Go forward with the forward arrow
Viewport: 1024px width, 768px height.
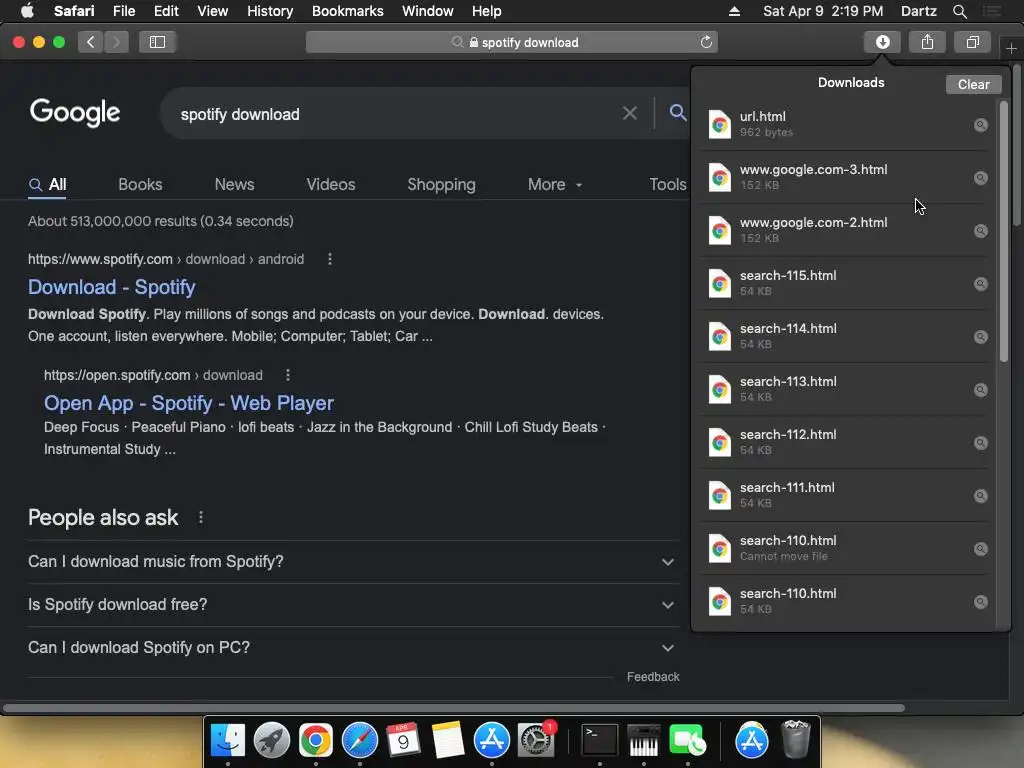[x=116, y=42]
